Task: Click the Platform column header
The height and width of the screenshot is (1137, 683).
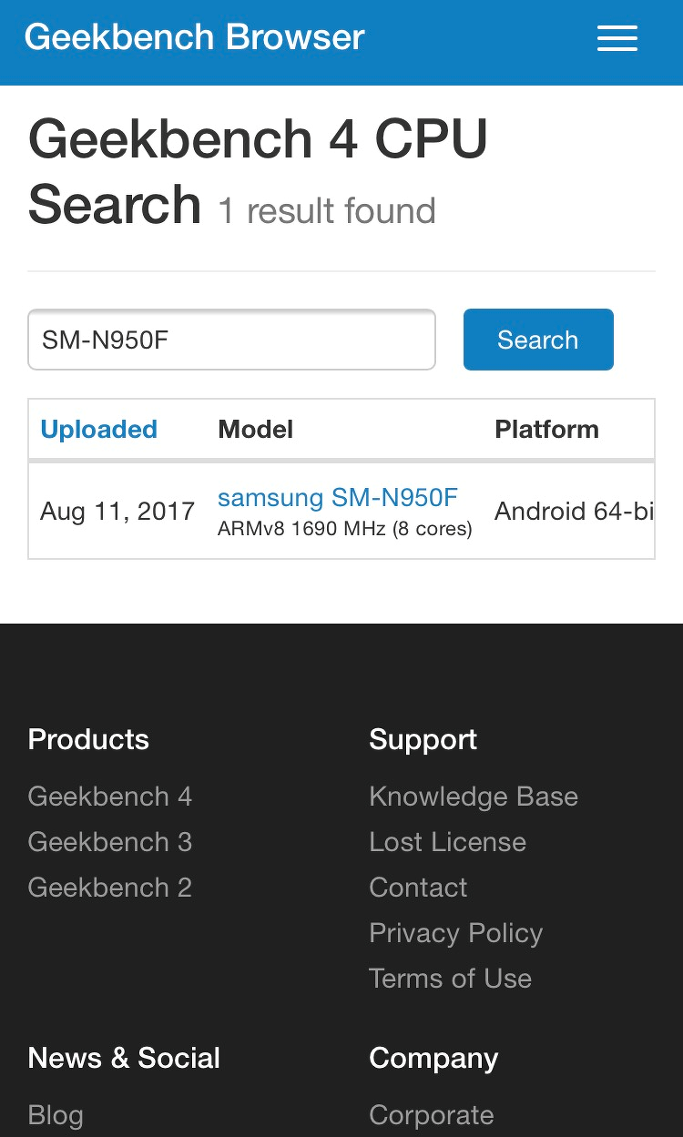Action: [x=547, y=429]
